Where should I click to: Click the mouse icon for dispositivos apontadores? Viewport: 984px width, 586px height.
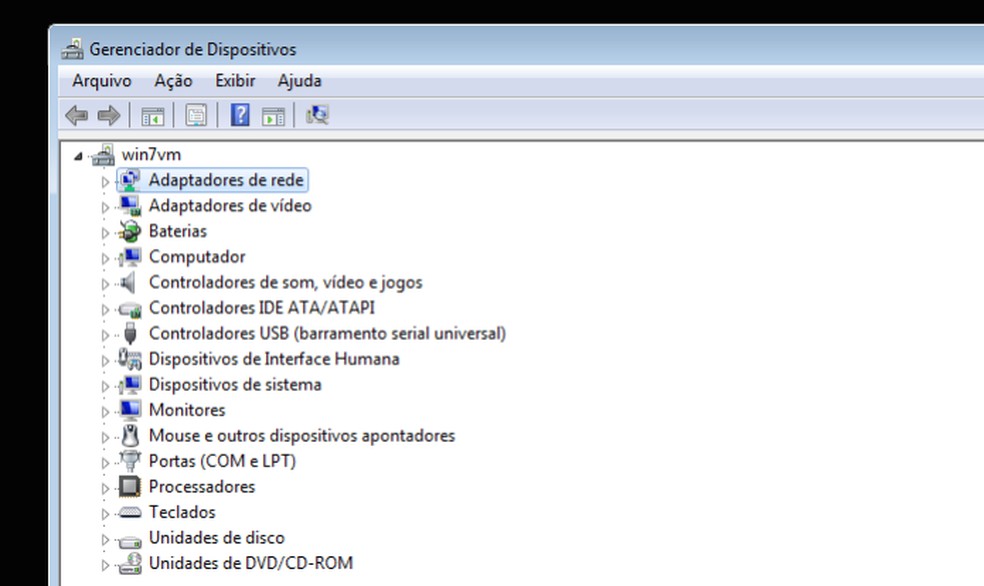(x=130, y=436)
